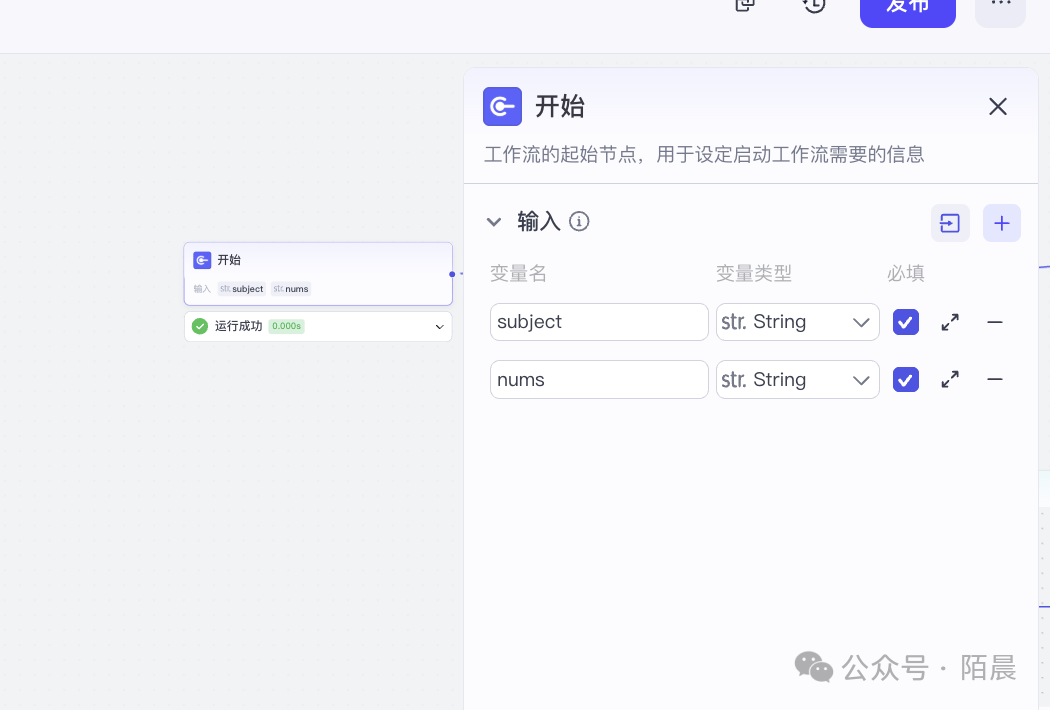Click the expand arrows icon in nums row

tap(950, 380)
